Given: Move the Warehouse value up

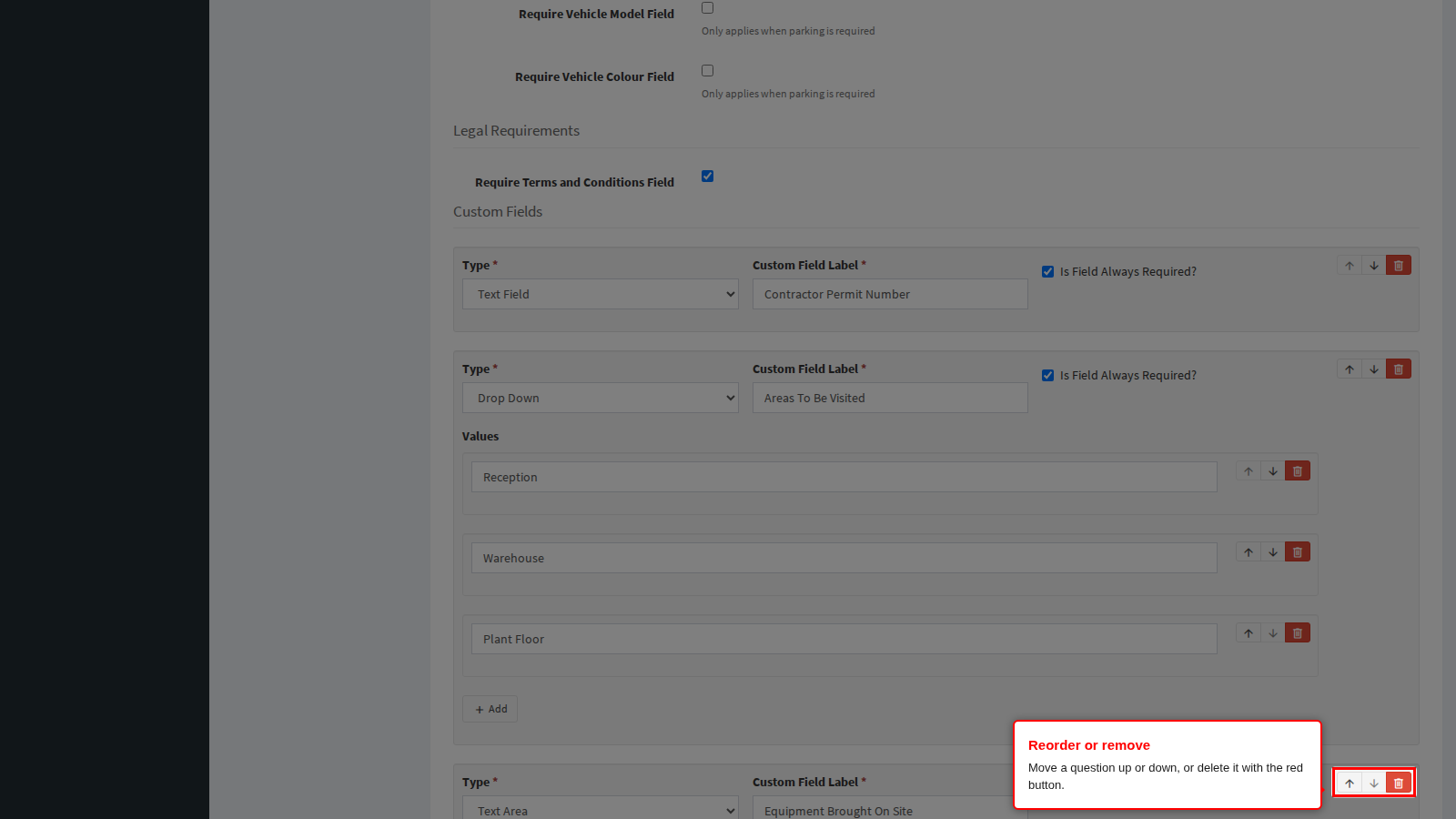Looking at the screenshot, I should click(x=1249, y=552).
